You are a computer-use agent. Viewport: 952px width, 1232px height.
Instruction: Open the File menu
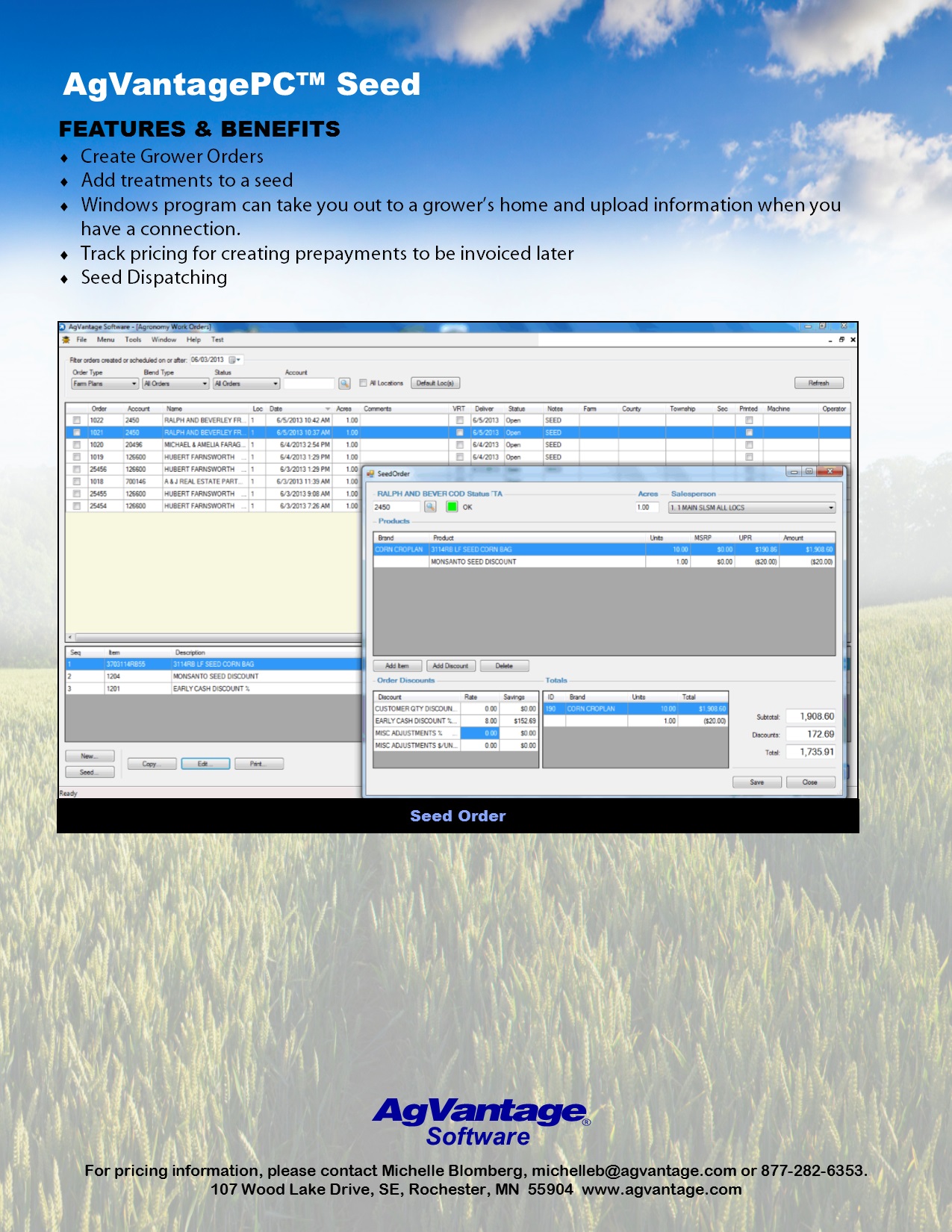coord(81,340)
